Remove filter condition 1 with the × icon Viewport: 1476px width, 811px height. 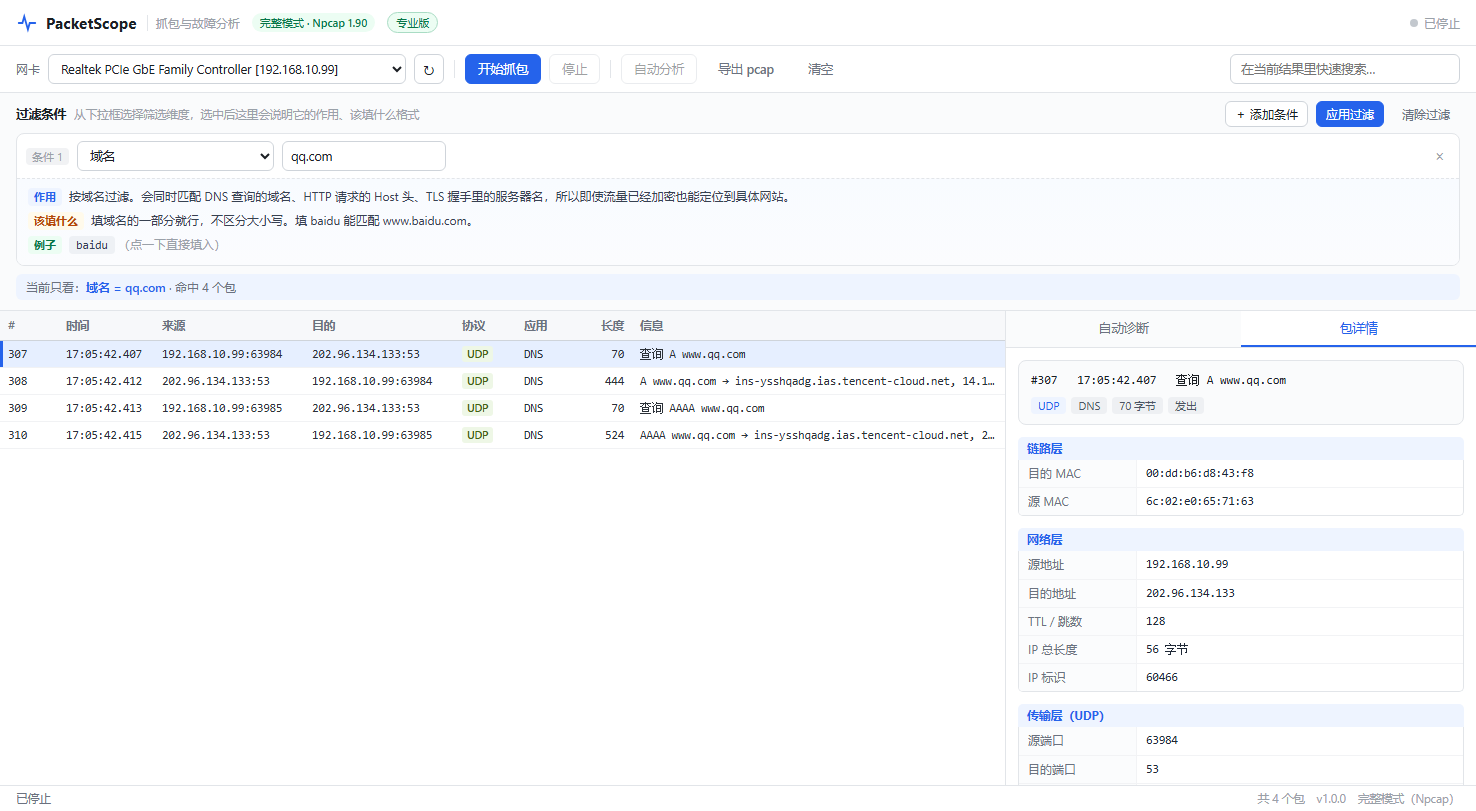(1440, 156)
